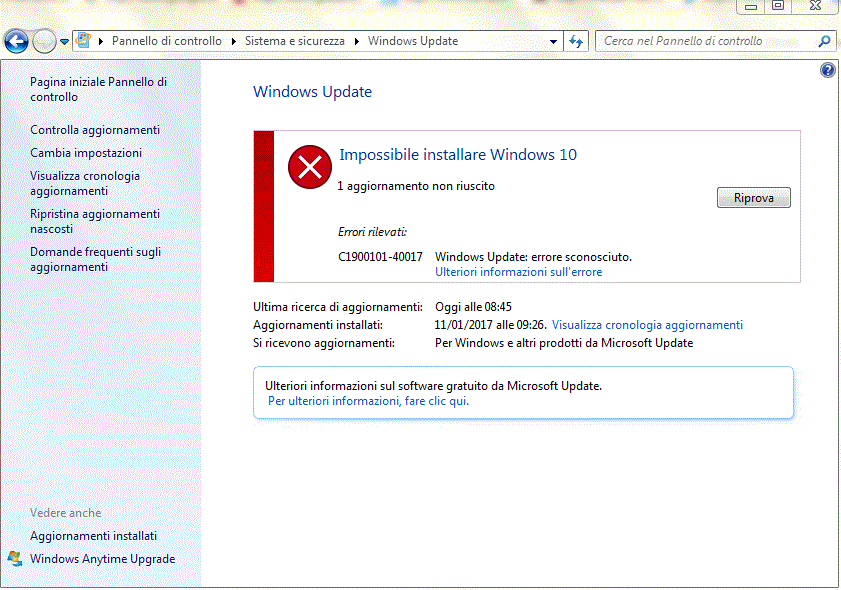Select the Windows Update breadcrumb

point(413,41)
